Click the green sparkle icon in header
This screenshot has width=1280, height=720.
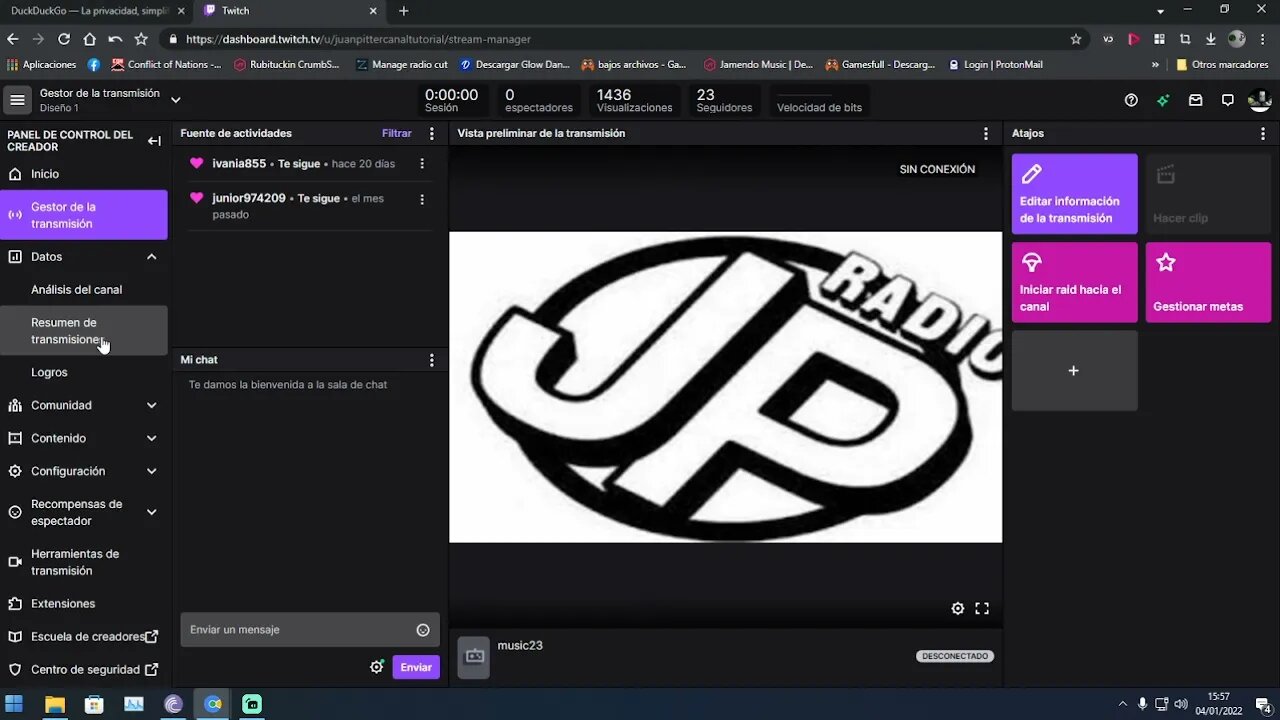1162,100
